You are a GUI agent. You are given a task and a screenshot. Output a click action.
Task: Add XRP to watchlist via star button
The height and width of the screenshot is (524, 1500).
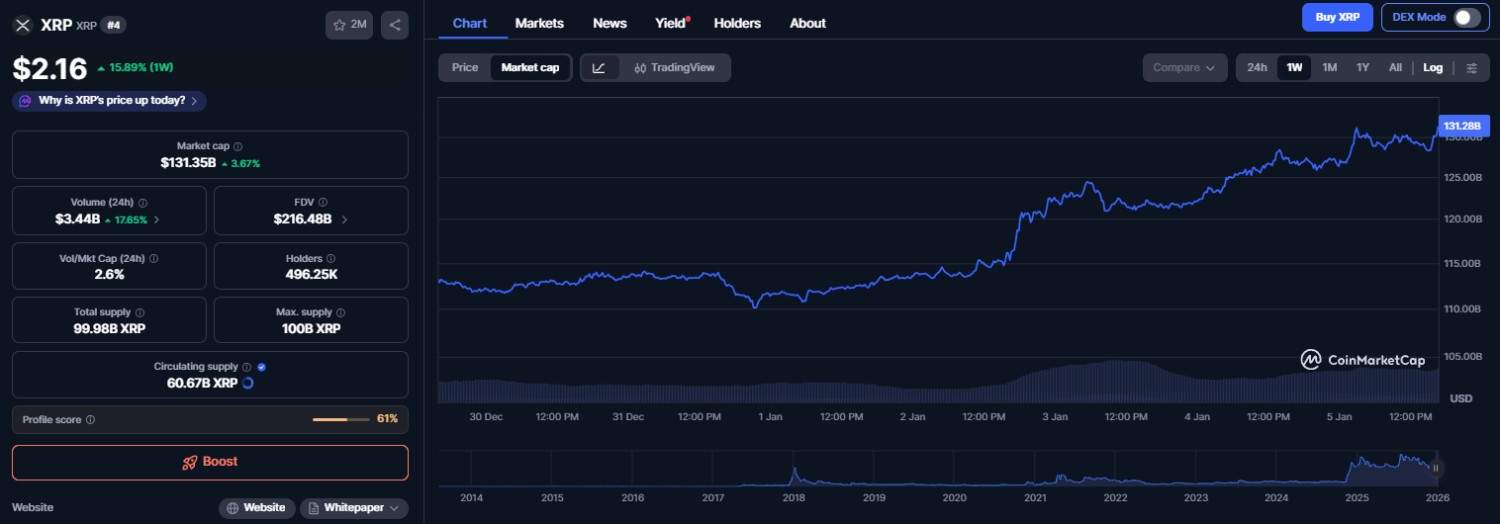[x=349, y=25]
